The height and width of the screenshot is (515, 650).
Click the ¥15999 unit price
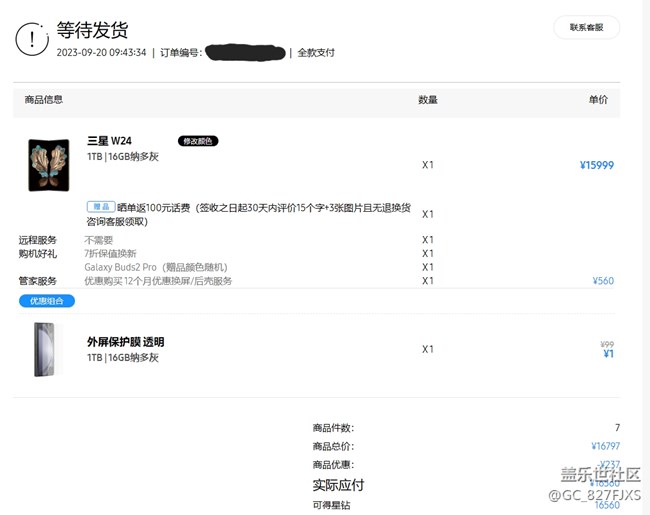click(596, 166)
